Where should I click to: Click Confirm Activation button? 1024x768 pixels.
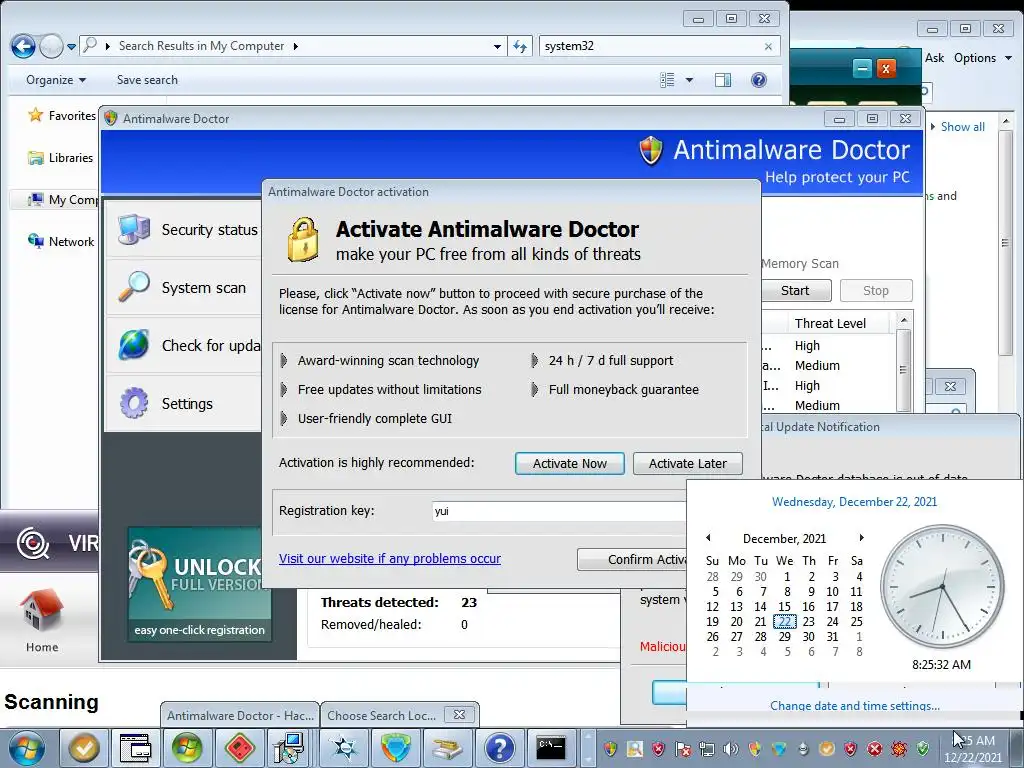632,559
